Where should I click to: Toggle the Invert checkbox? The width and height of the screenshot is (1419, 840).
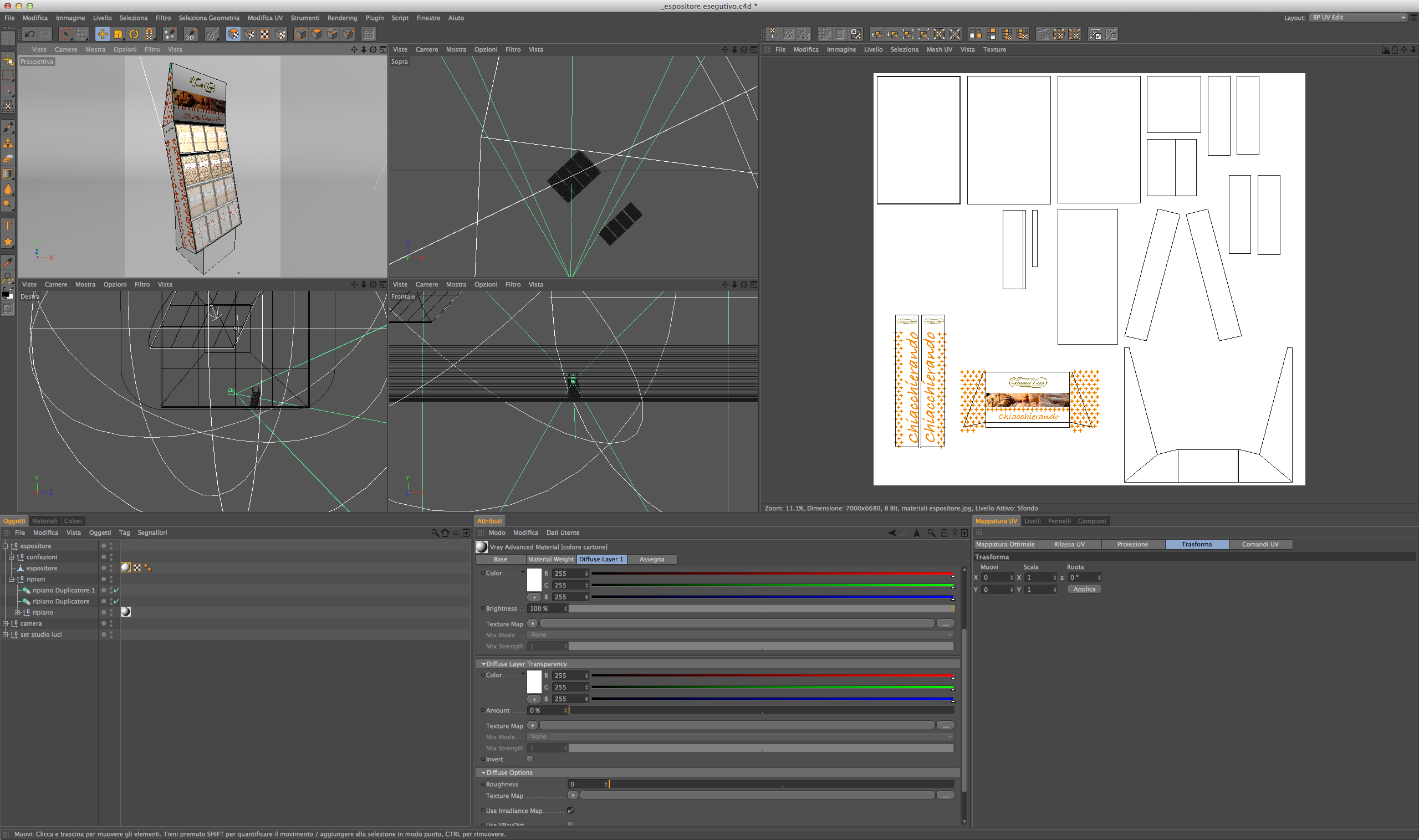pos(530,759)
